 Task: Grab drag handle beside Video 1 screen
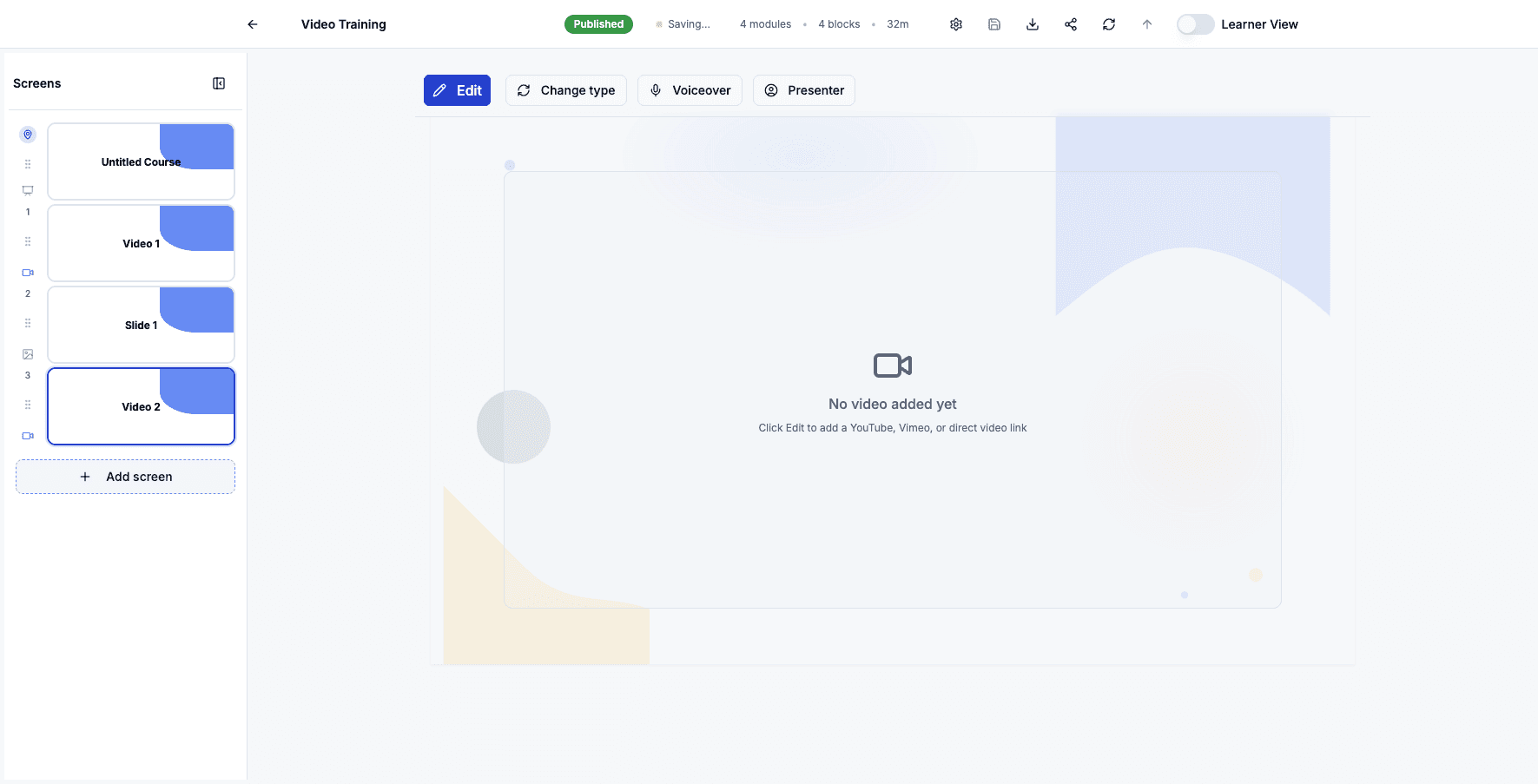tap(28, 241)
